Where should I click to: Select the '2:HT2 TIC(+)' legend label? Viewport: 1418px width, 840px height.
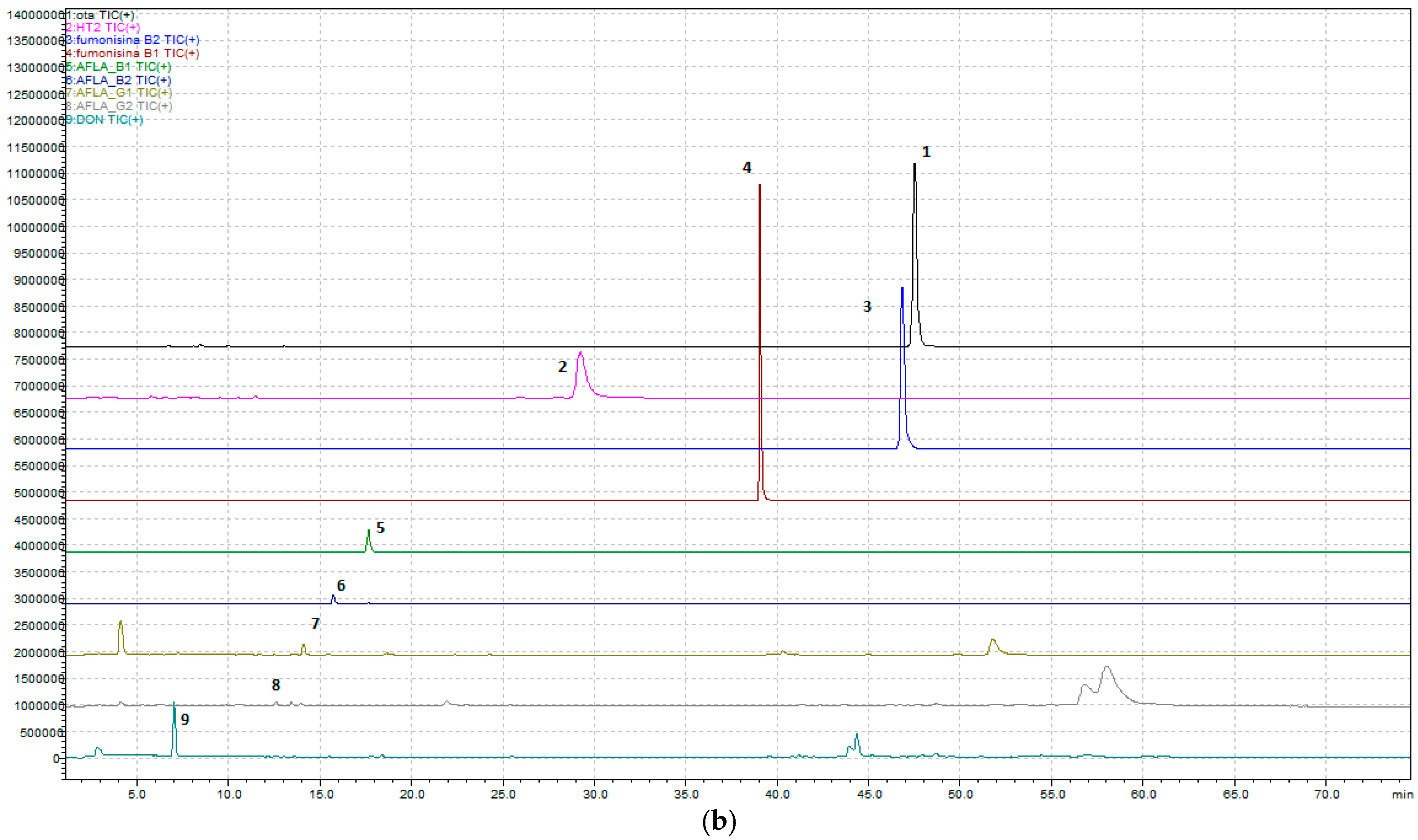(x=103, y=27)
